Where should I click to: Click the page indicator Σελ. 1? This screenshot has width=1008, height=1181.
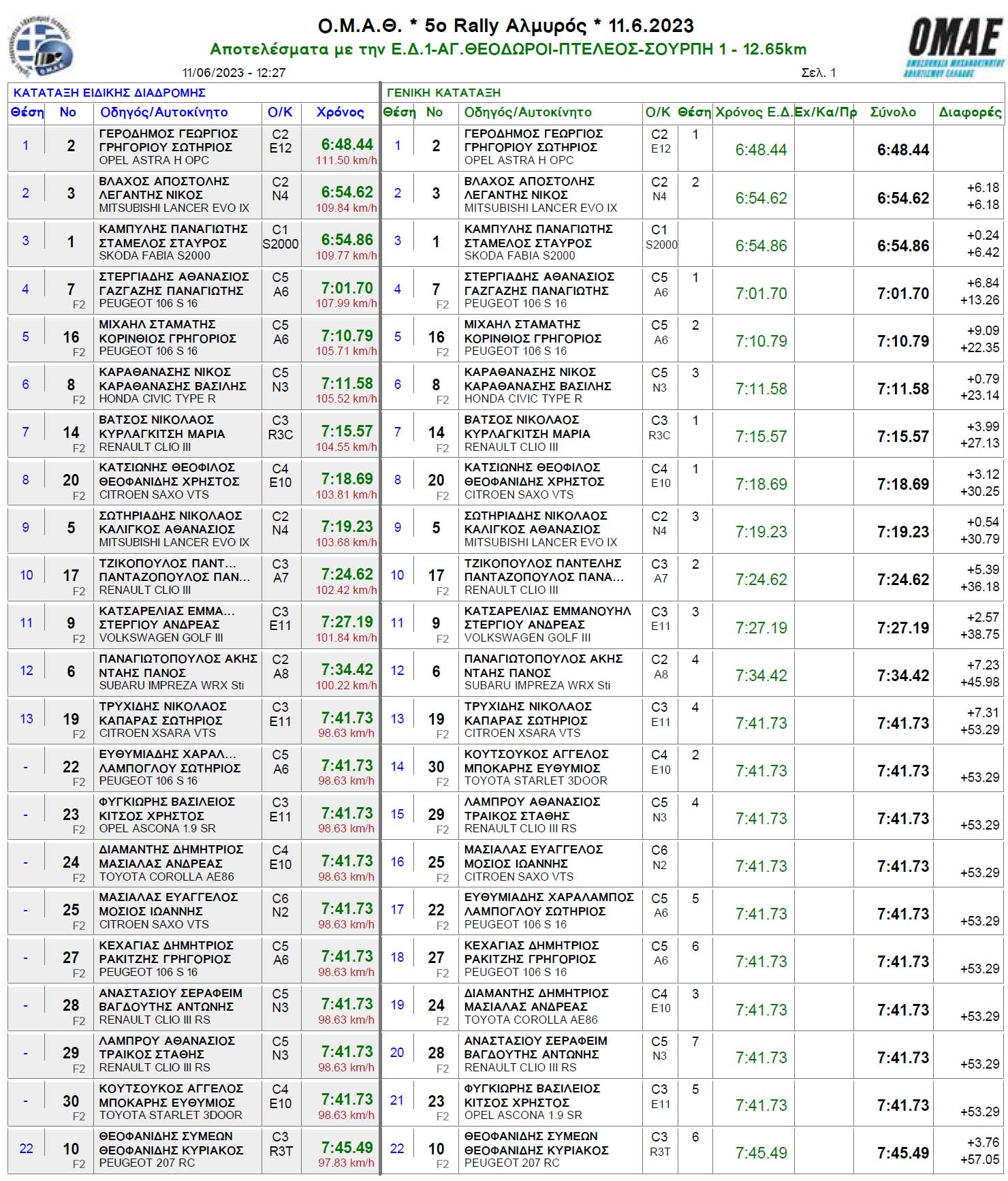coord(818,73)
